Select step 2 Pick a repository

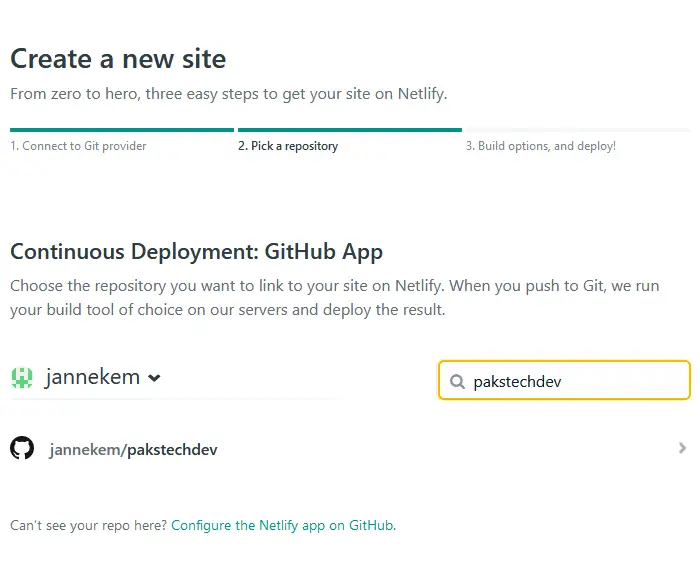click(288, 146)
